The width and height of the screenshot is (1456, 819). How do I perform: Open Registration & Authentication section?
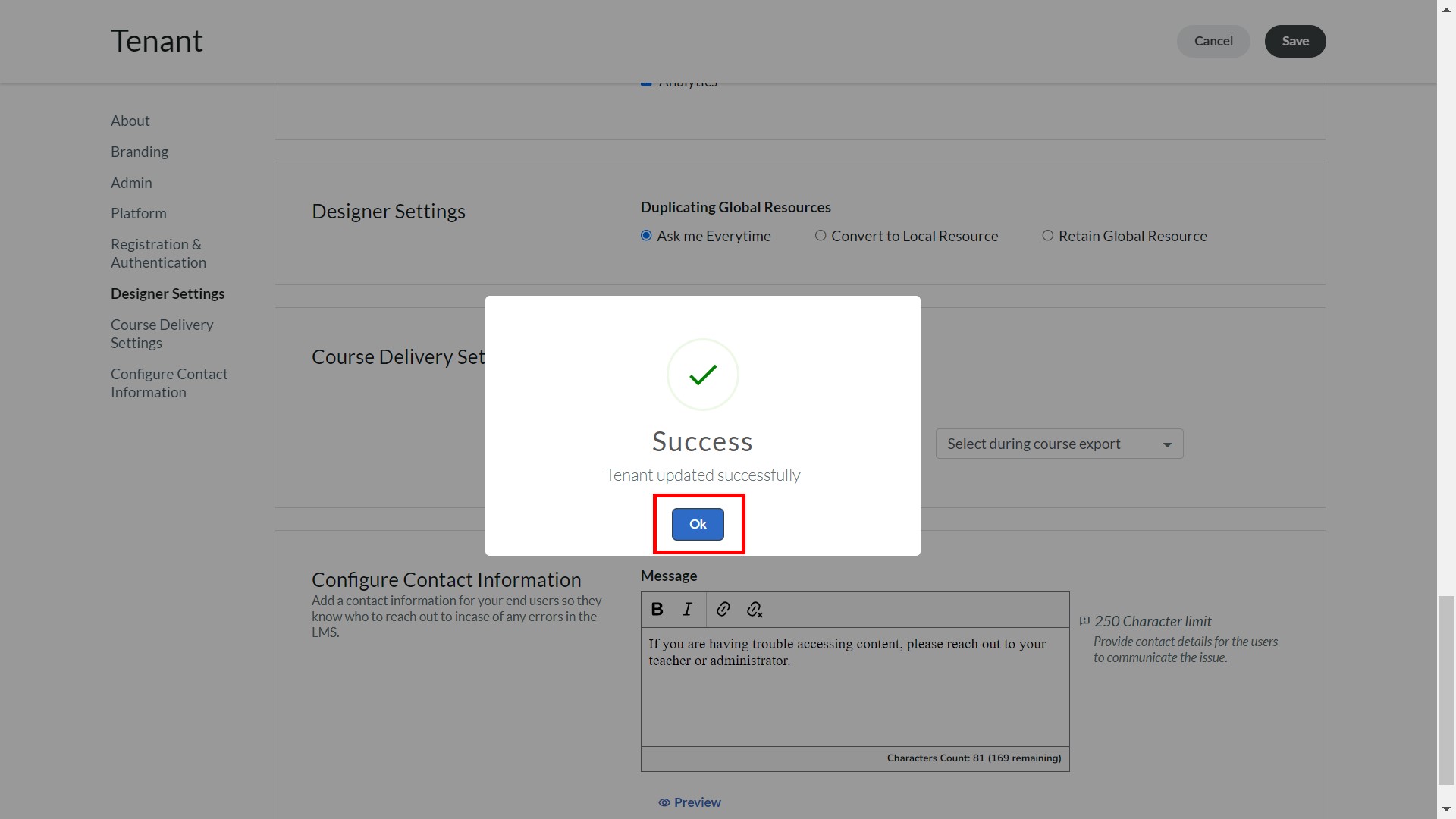pyautogui.click(x=158, y=253)
